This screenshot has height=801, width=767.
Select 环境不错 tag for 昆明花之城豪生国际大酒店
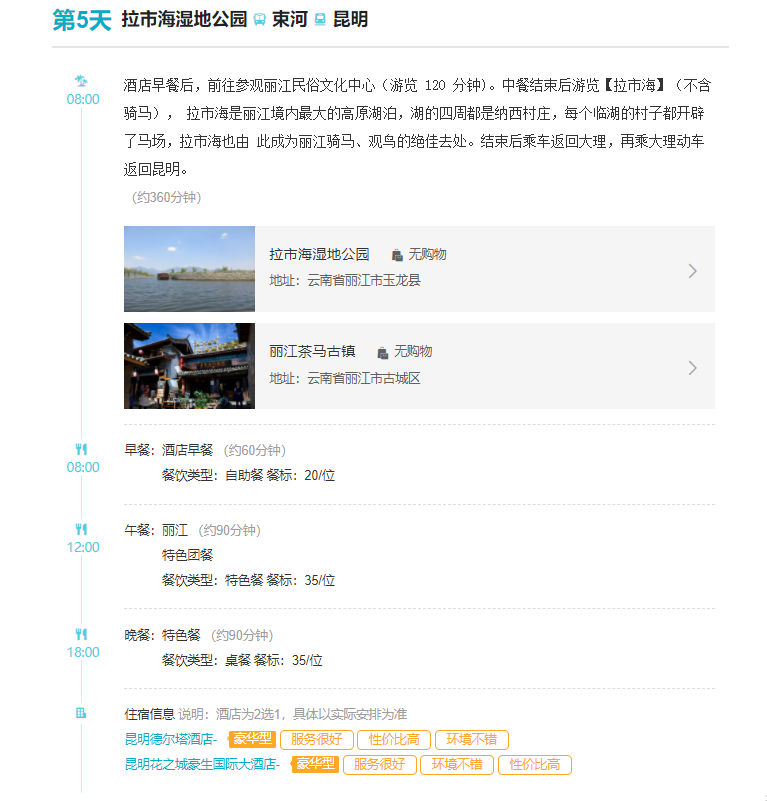(456, 765)
